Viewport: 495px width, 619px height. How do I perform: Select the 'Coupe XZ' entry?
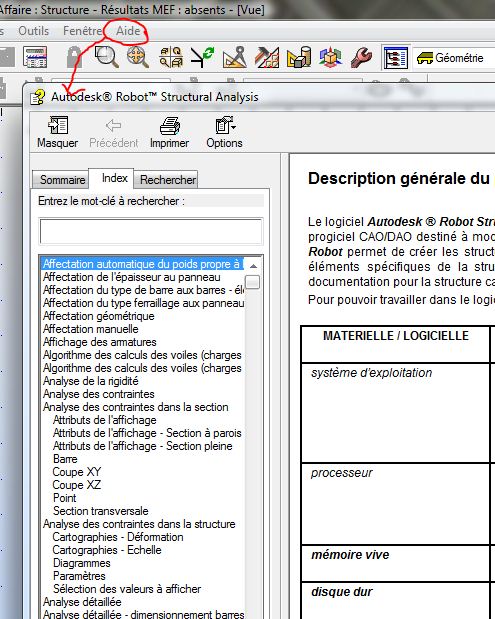[x=77, y=485]
